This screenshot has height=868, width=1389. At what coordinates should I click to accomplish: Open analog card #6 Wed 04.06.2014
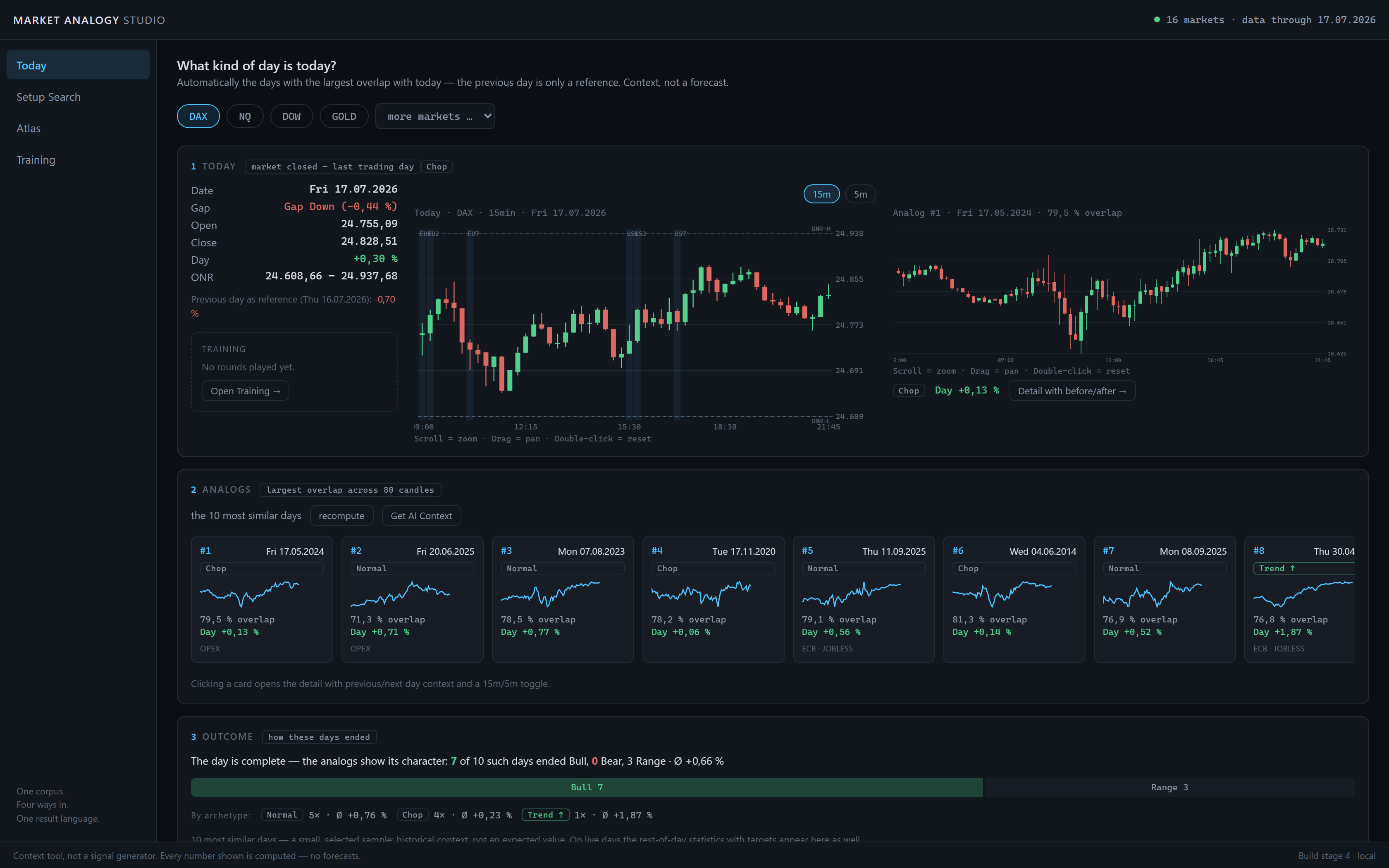click(x=1014, y=599)
